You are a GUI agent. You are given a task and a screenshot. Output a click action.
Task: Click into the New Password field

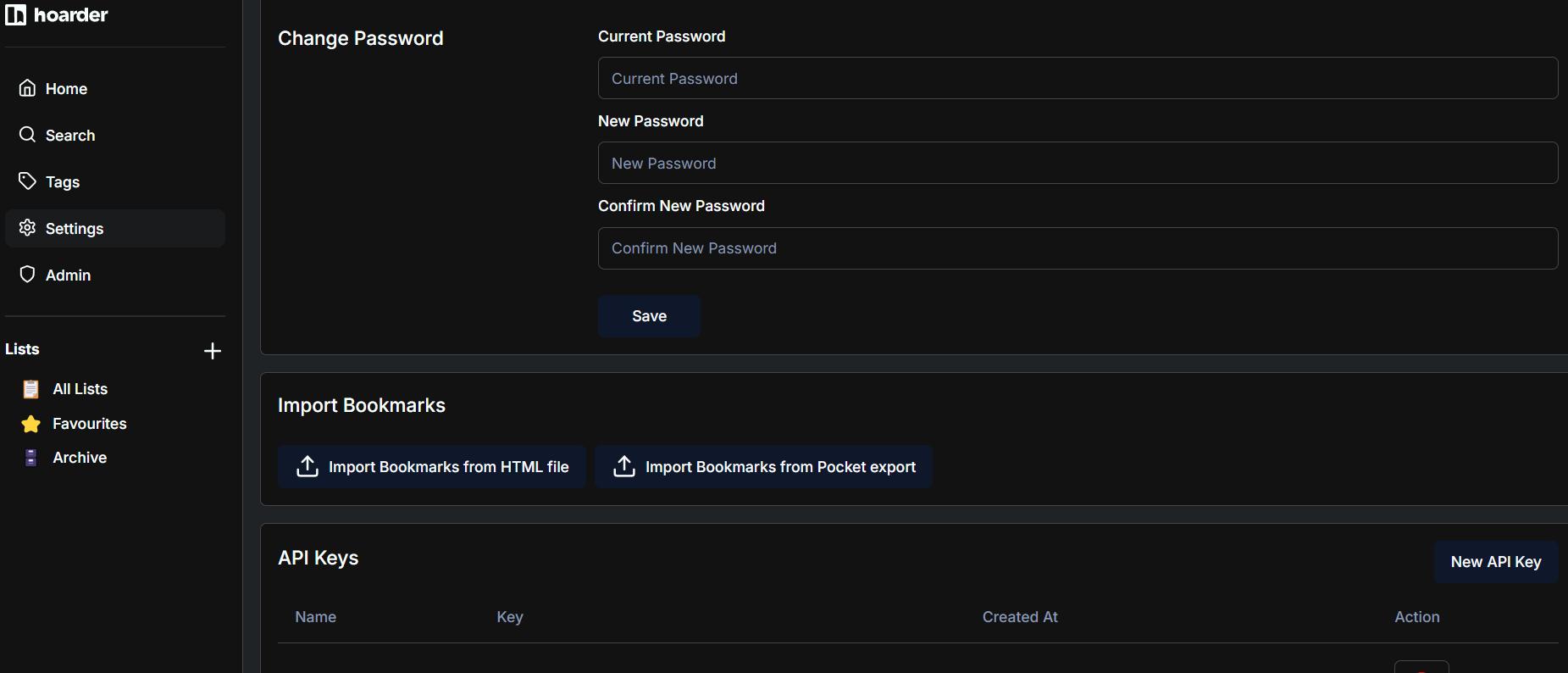(1078, 164)
